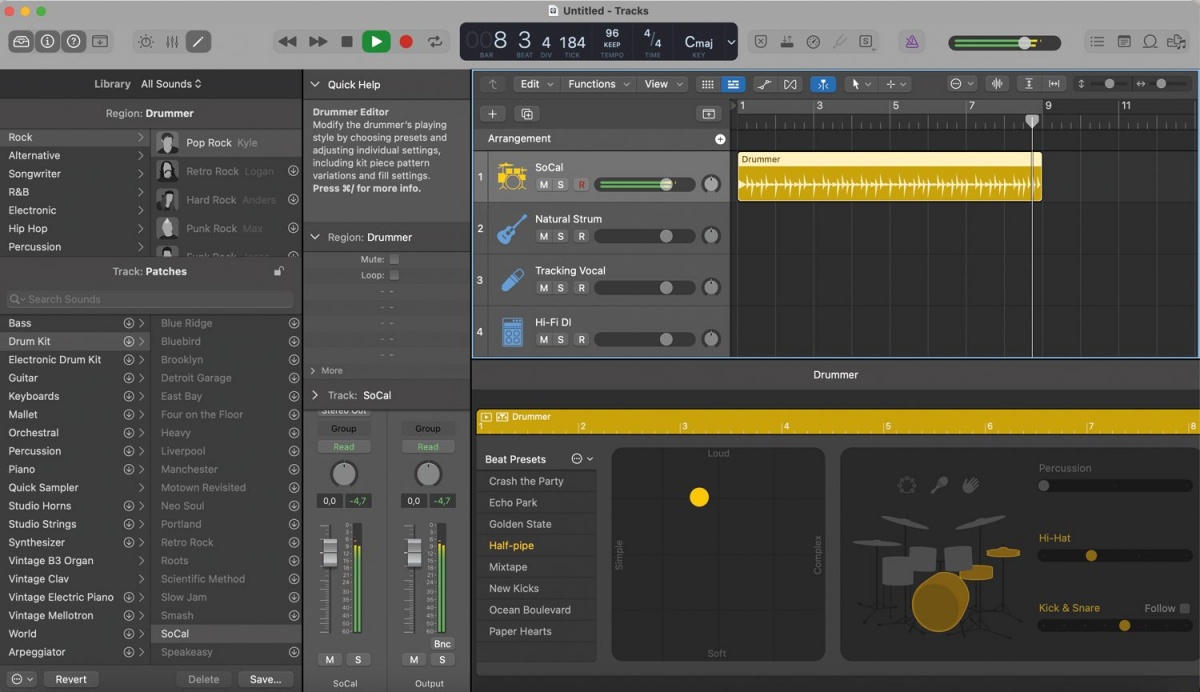This screenshot has width=1200, height=692.
Task: Stop playback with the Stop button
Action: [347, 42]
